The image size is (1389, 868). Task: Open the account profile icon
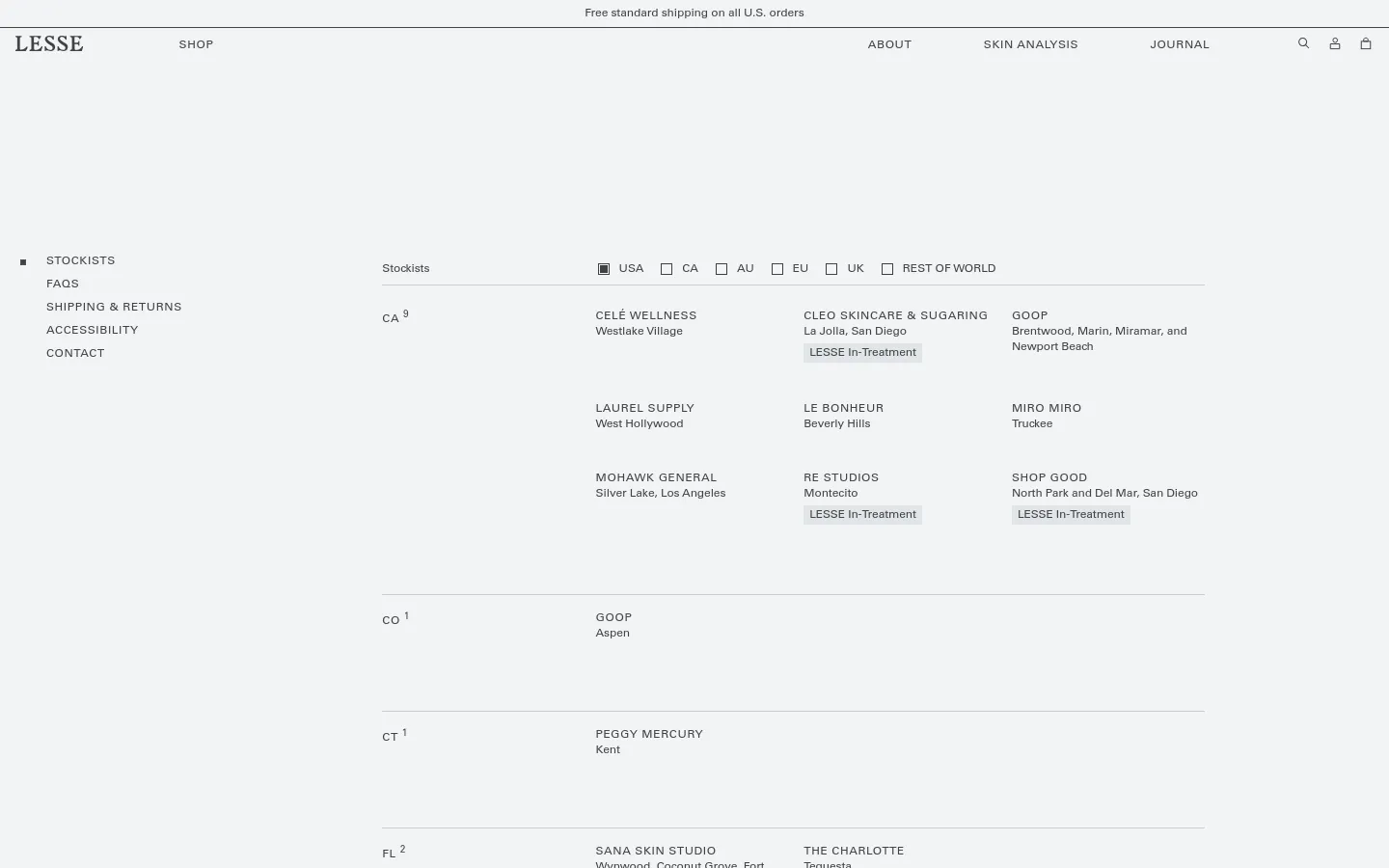click(x=1335, y=43)
